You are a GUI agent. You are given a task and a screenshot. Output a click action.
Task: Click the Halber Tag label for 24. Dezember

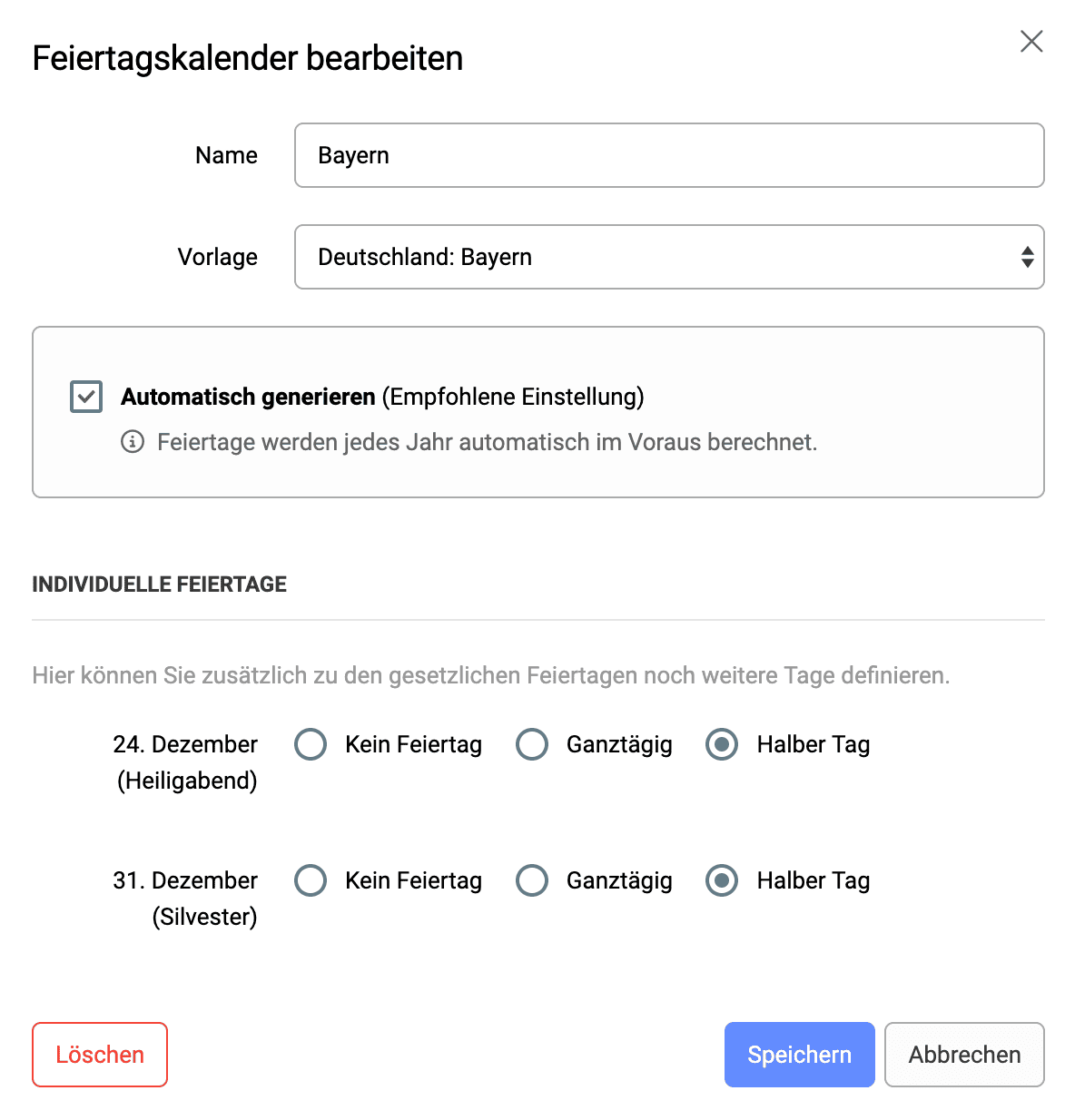pos(814,744)
